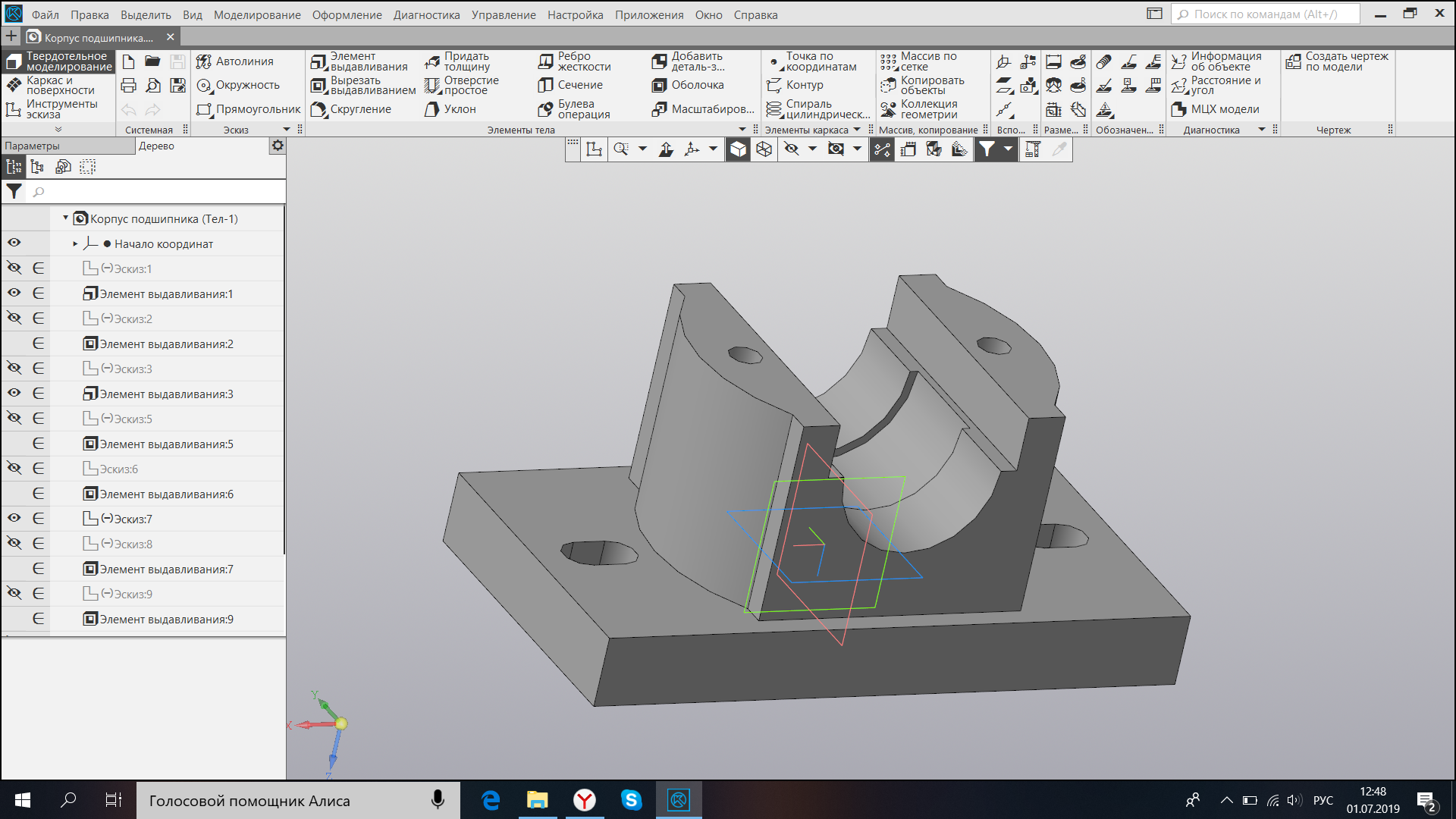Screen dimensions: 1456x819
Task: Click the Твердотельное моделирование toolset button
Action: coord(58,61)
